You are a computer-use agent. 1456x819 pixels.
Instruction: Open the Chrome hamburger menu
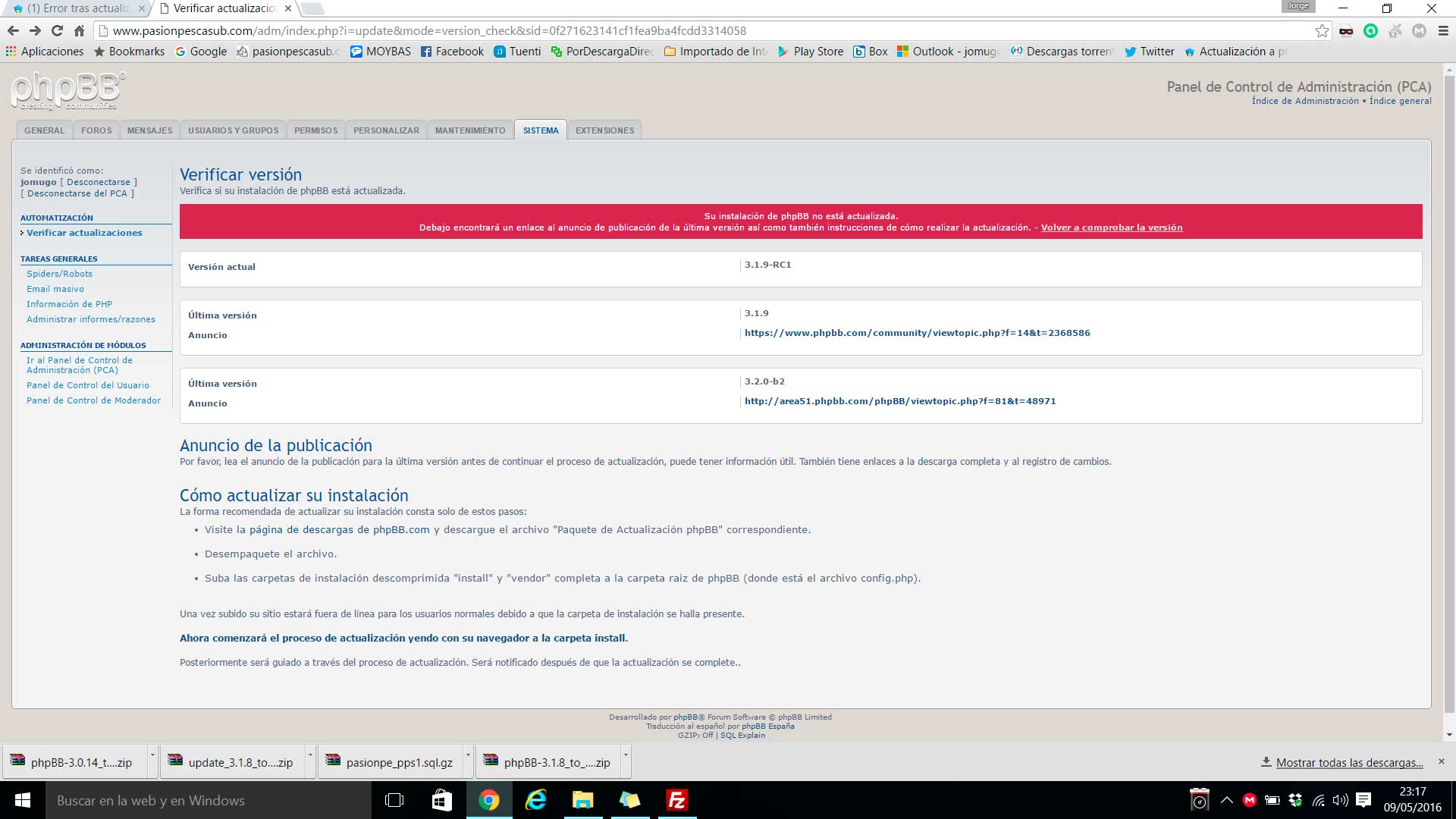1443,31
